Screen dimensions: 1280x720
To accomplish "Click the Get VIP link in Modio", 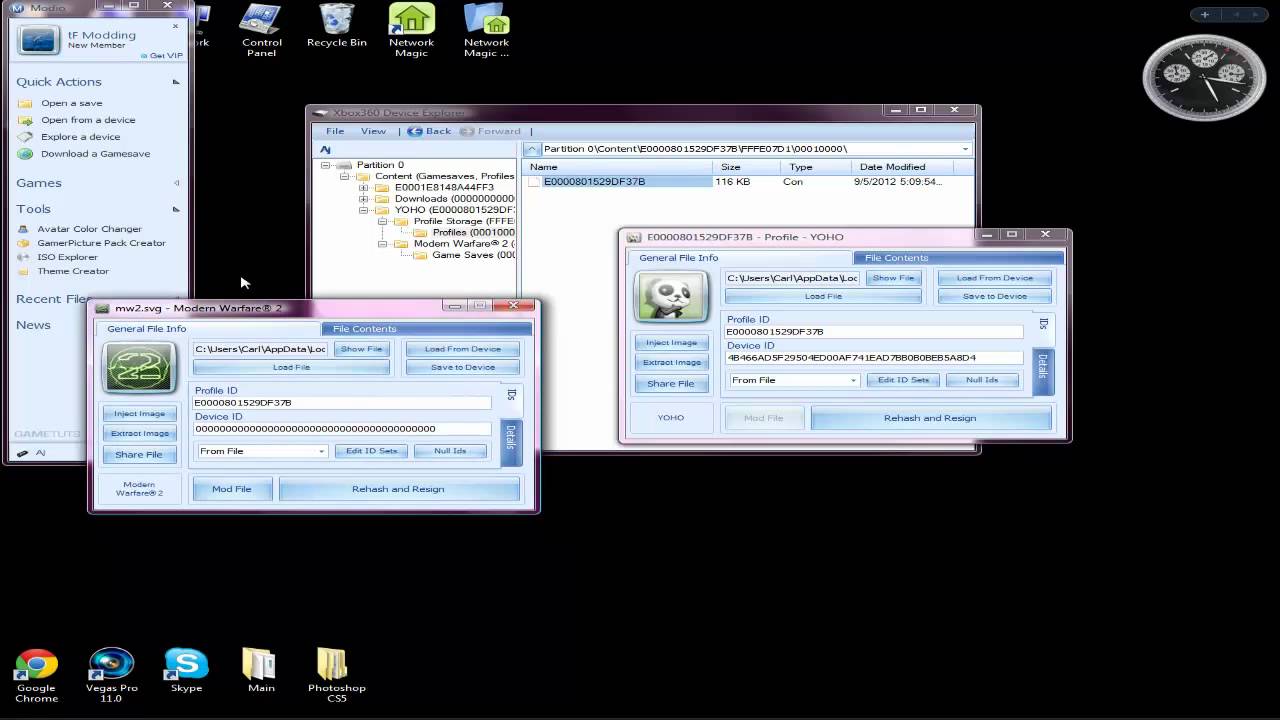I will (x=162, y=56).
